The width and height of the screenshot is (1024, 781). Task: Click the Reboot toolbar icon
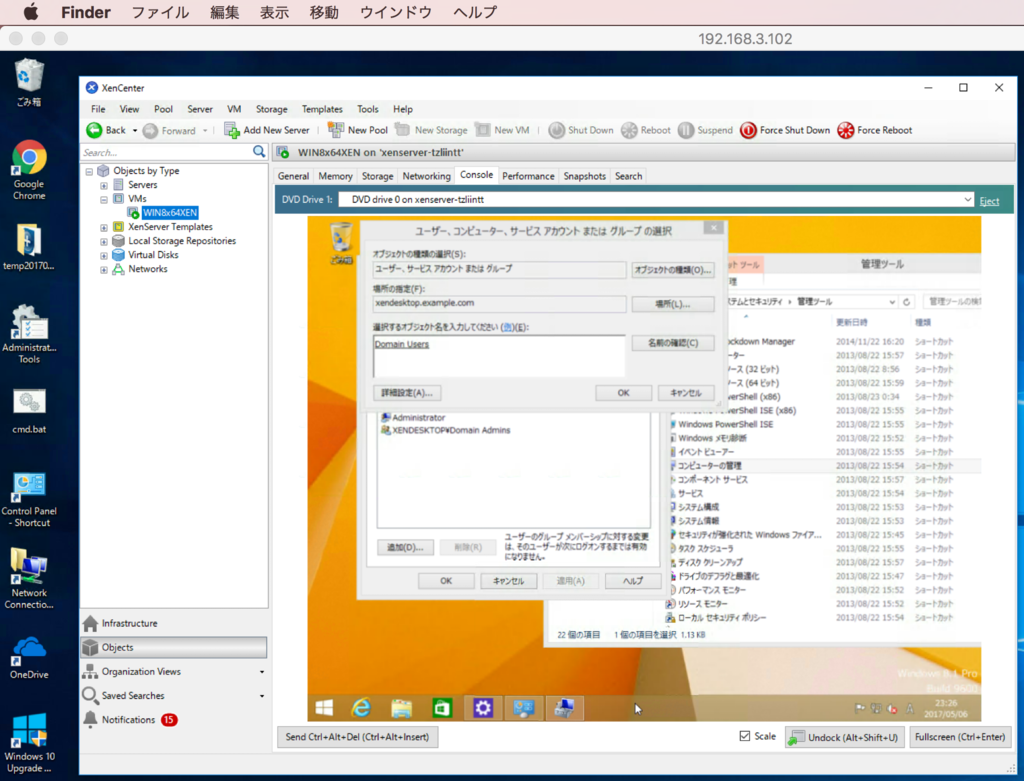click(629, 130)
